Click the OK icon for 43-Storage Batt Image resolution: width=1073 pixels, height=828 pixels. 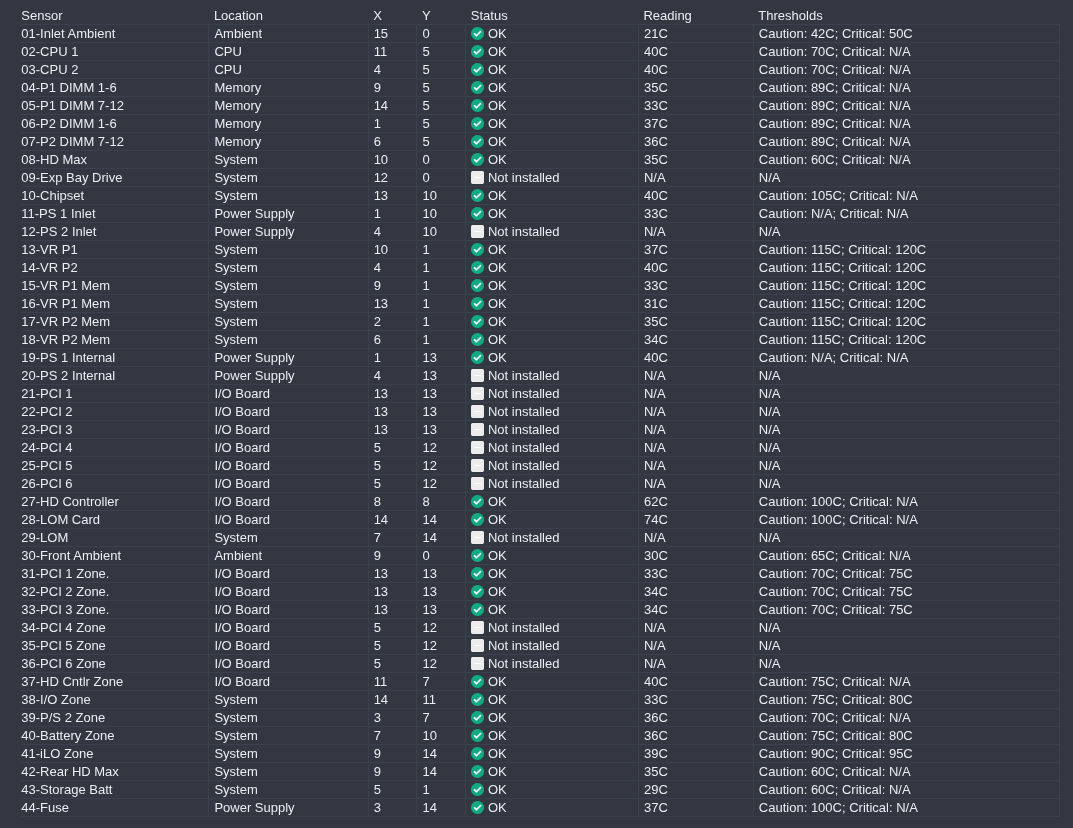coord(478,790)
